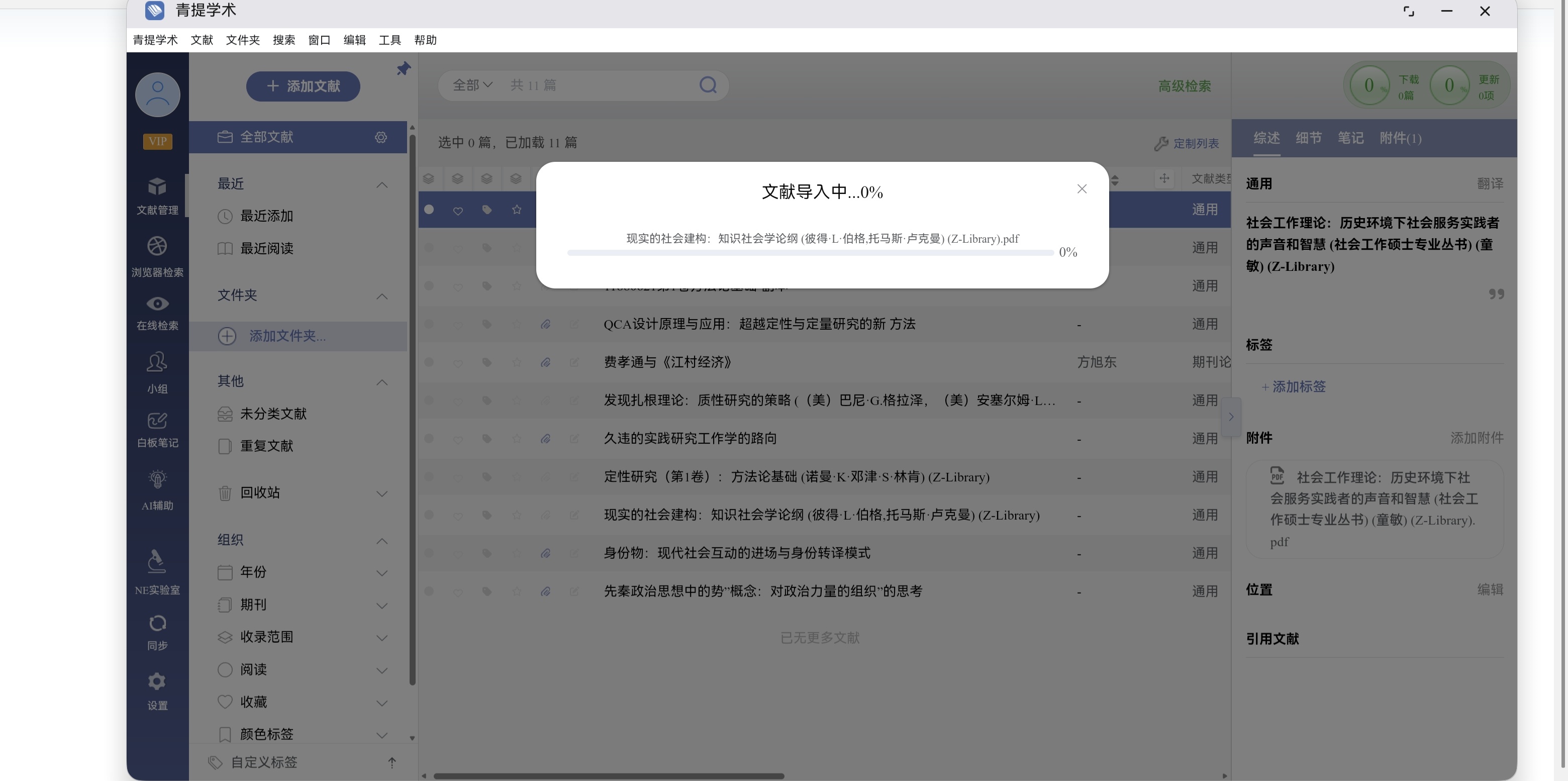
Task: Click the 添加文献 button
Action: [x=303, y=86]
